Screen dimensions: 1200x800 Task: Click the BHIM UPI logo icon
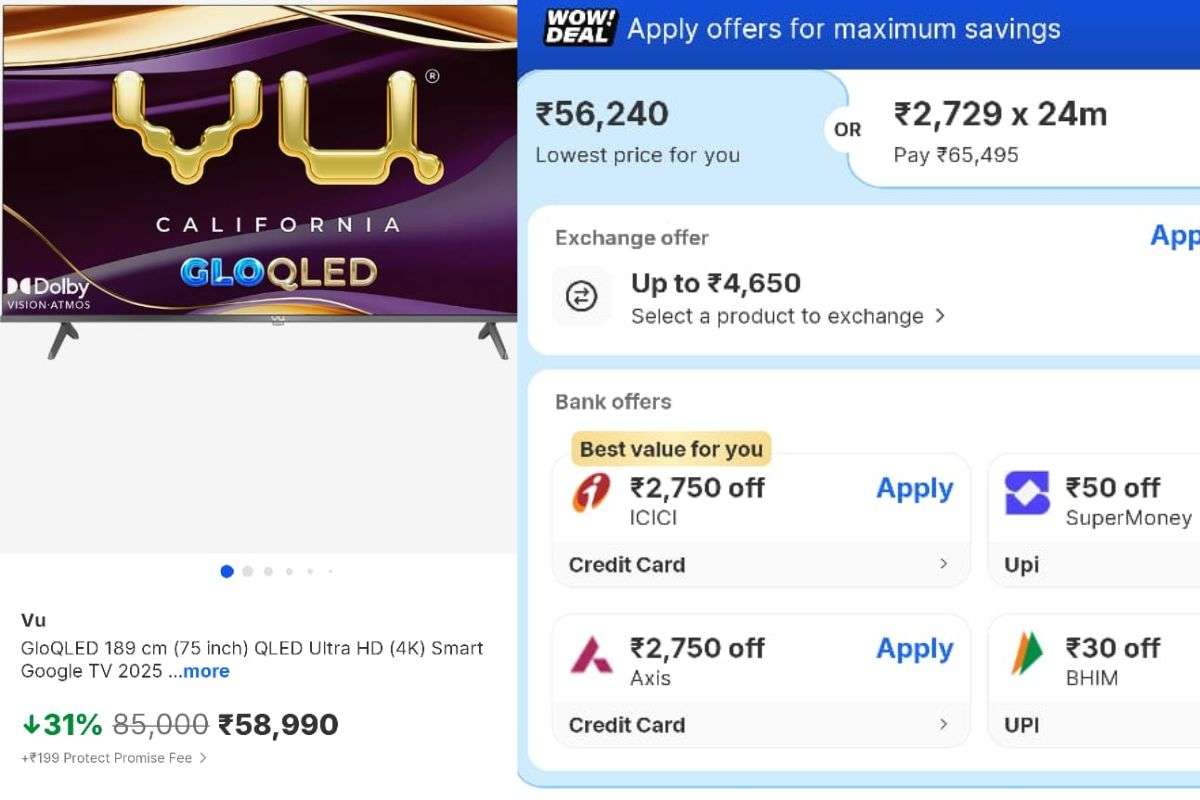(x=1027, y=655)
